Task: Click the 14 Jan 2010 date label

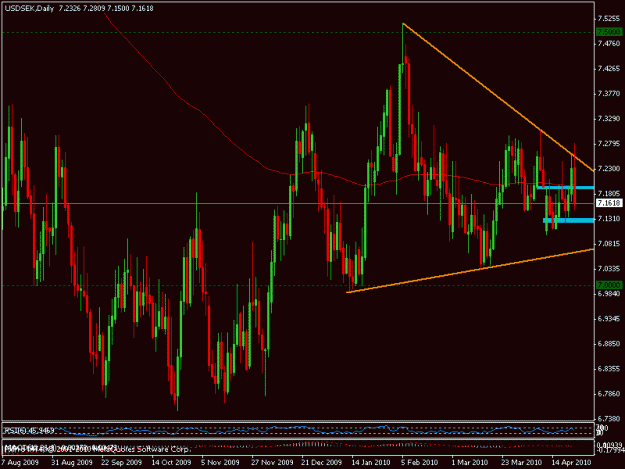Action: 371,462
